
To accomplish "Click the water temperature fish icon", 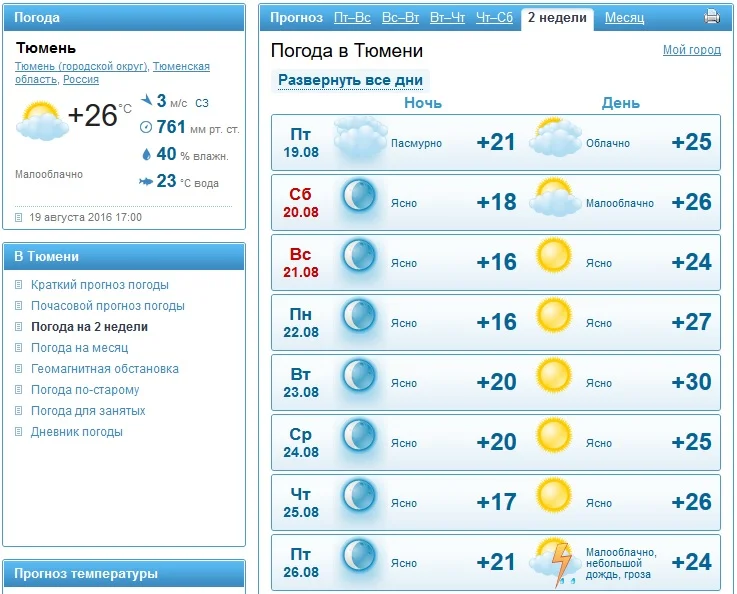I will [x=146, y=181].
